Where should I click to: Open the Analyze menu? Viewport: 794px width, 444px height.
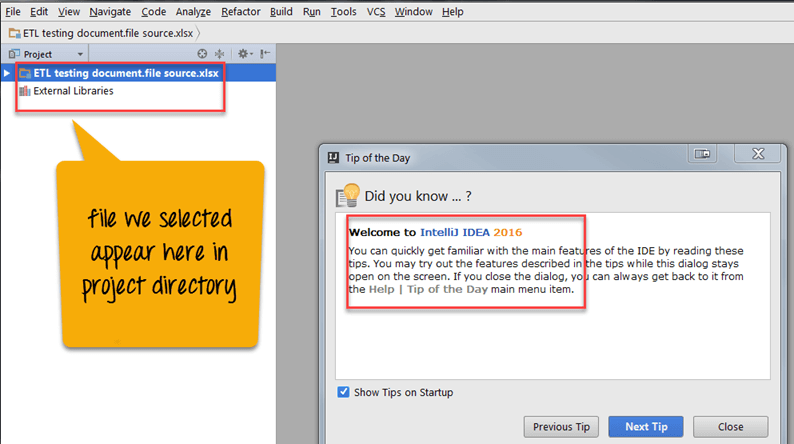tap(193, 11)
